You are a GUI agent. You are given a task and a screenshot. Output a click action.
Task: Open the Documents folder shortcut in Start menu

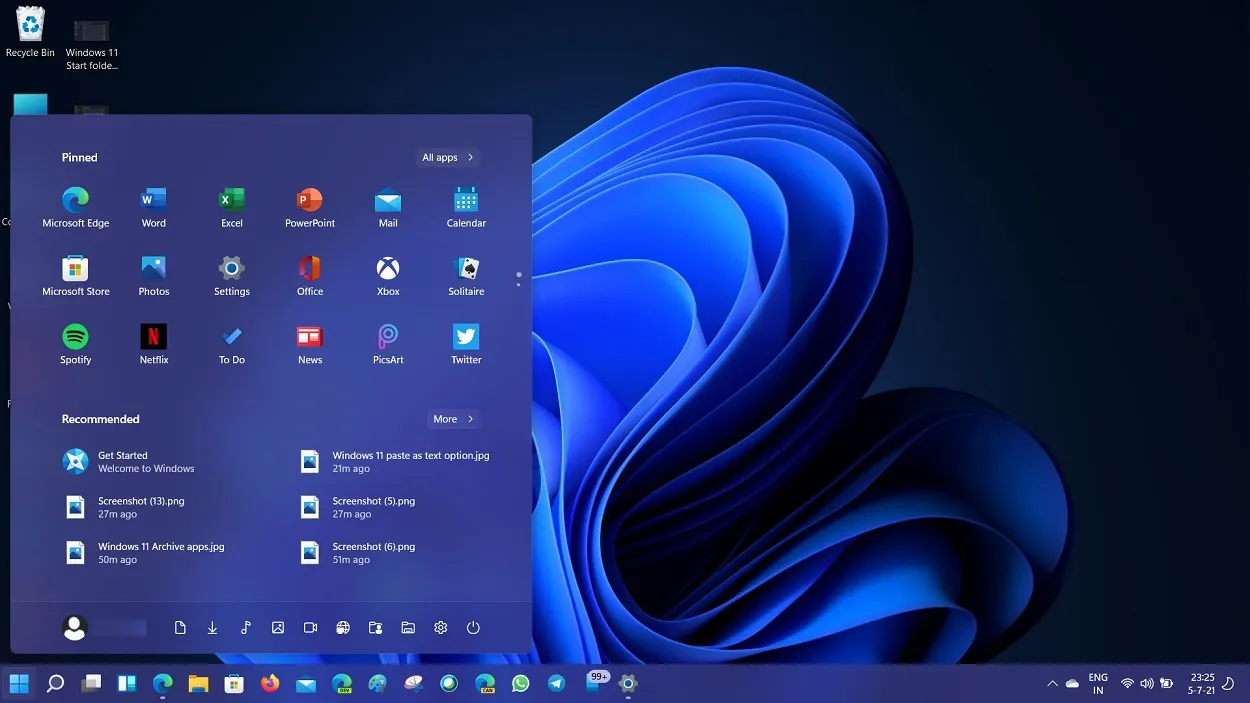(x=180, y=627)
